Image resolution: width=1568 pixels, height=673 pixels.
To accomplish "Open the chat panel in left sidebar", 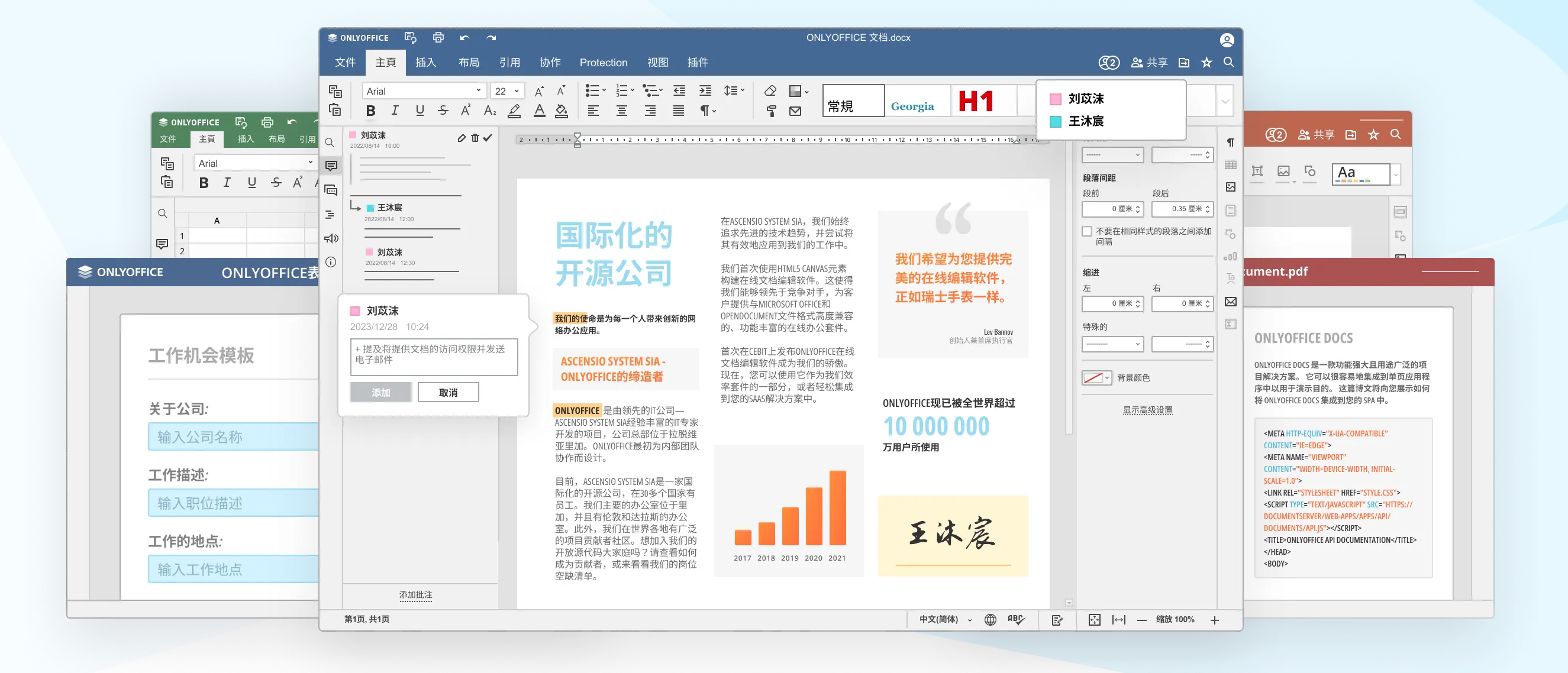I will (331, 190).
